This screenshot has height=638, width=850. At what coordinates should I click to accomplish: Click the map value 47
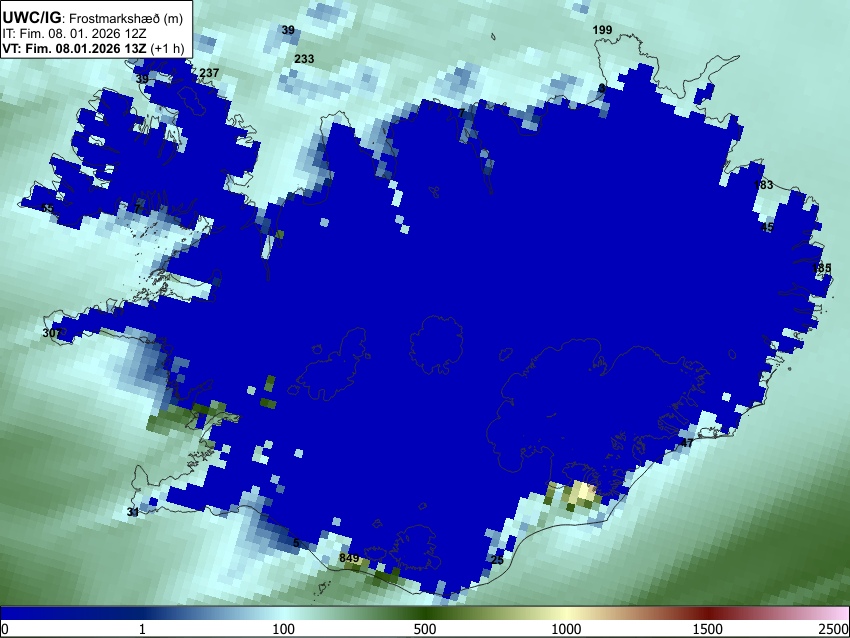[687, 443]
